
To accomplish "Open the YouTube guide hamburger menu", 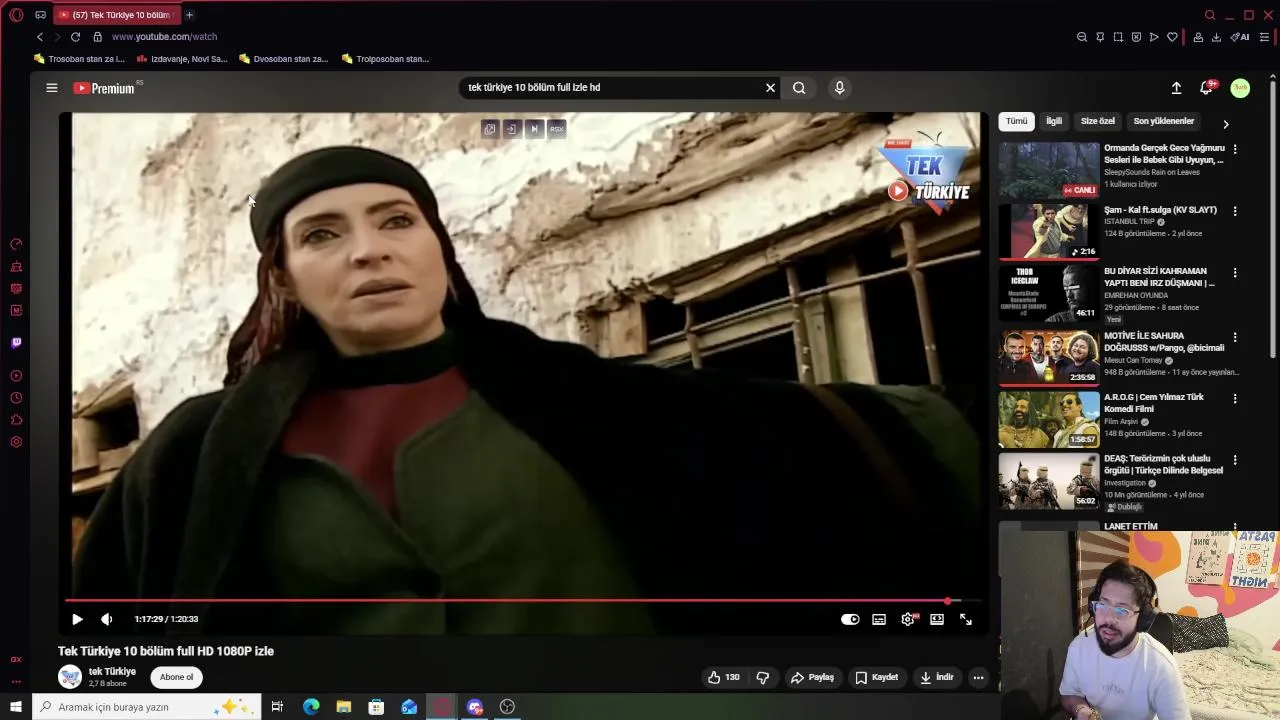I will pyautogui.click(x=52, y=88).
